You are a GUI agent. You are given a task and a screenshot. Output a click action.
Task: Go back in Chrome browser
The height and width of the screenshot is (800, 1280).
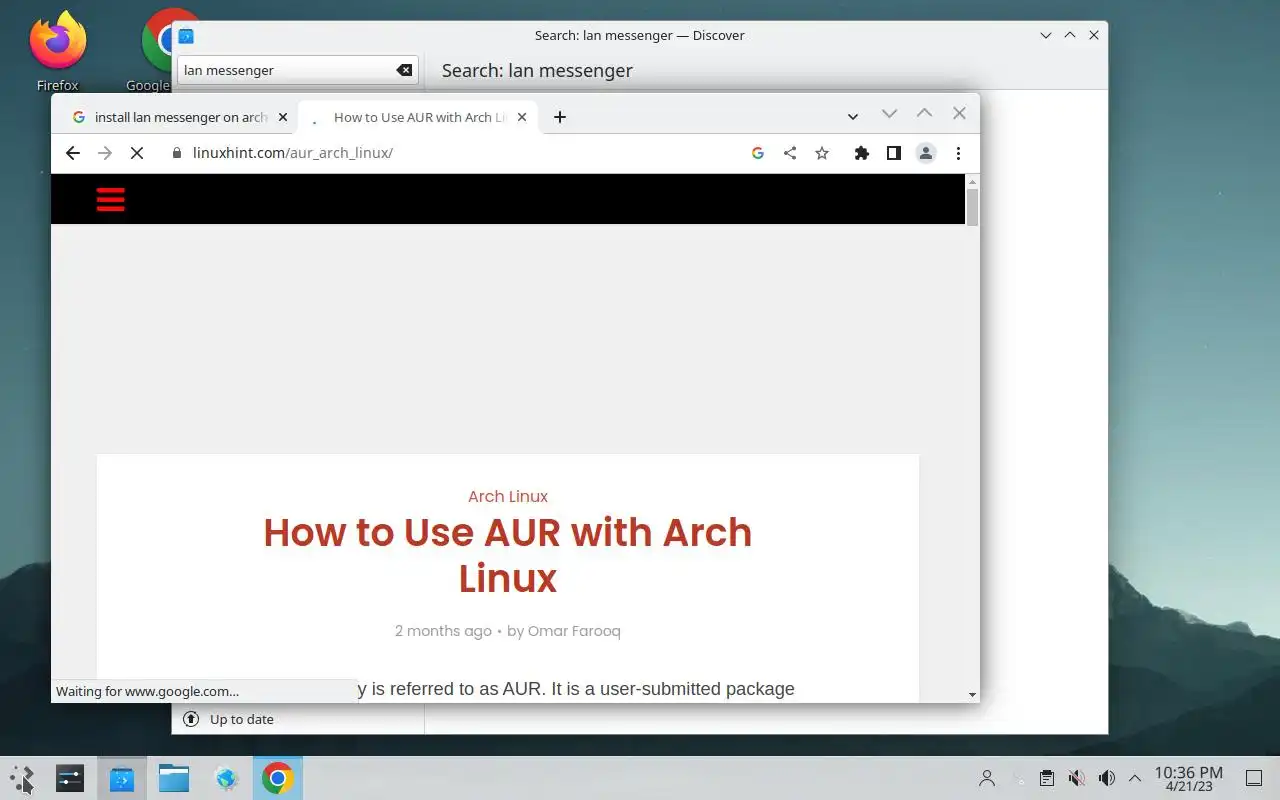tap(72, 153)
